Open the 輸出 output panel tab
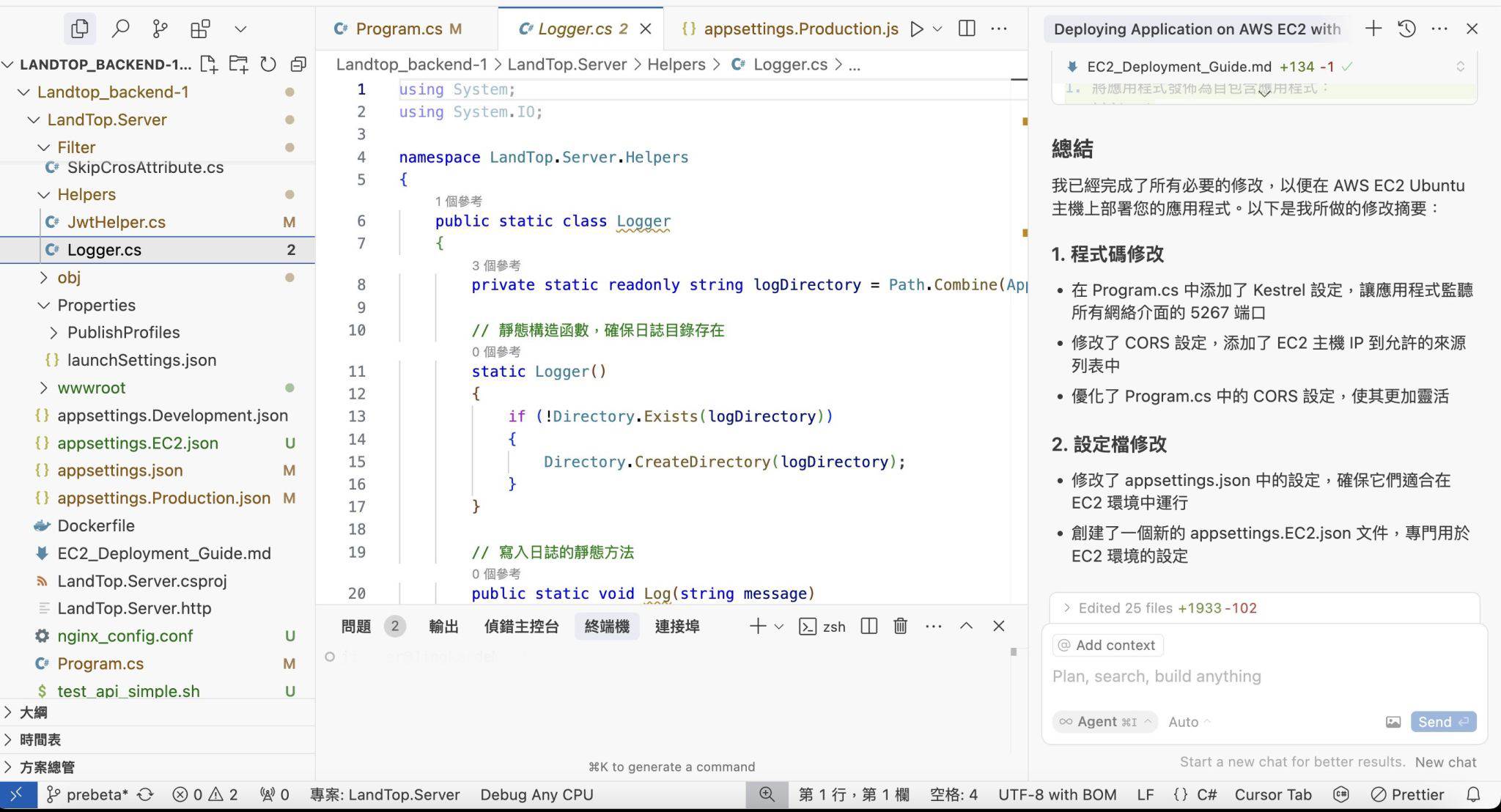The image size is (1501, 812). click(443, 626)
